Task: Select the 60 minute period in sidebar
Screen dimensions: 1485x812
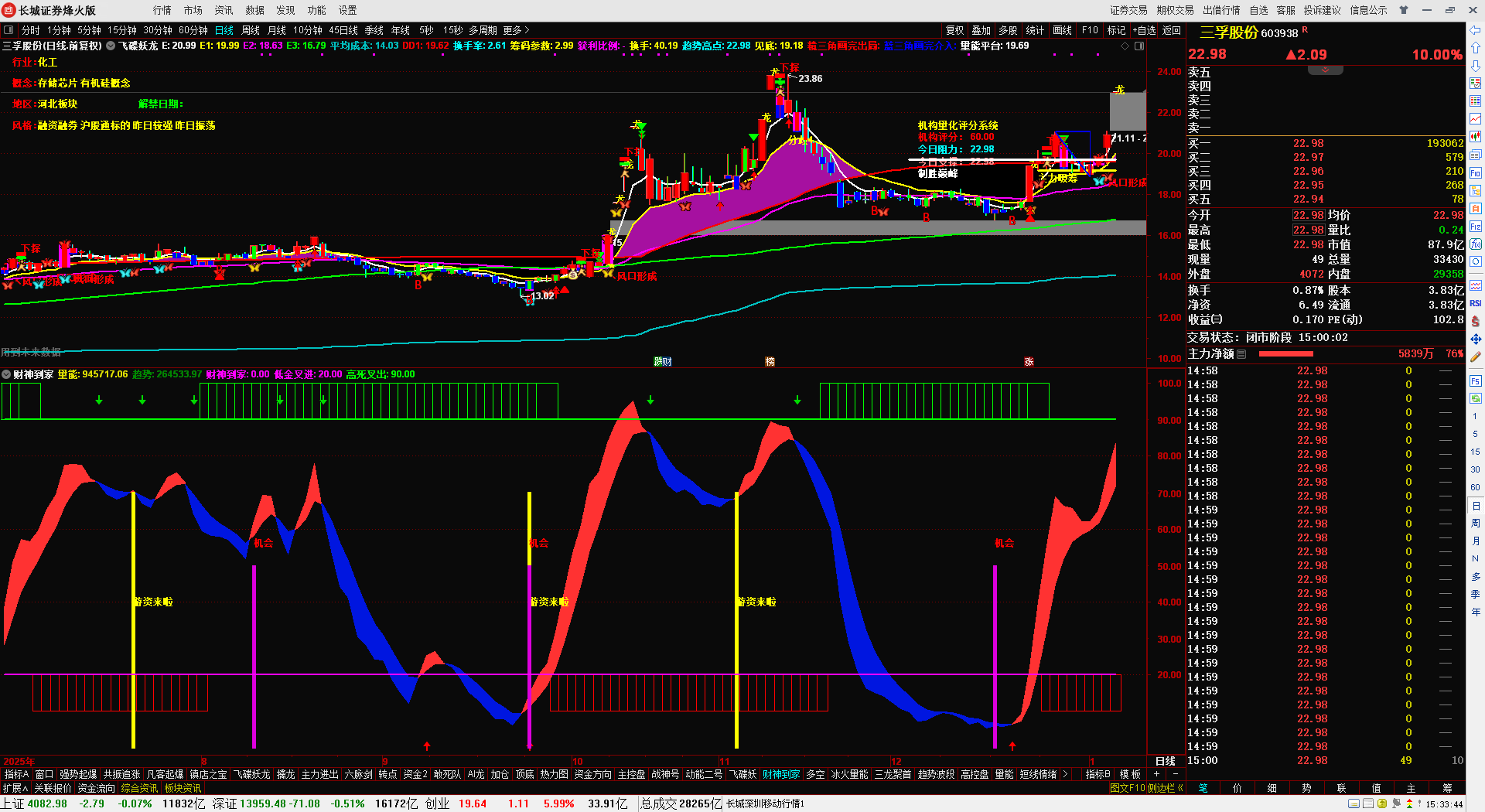Action: [x=1476, y=487]
